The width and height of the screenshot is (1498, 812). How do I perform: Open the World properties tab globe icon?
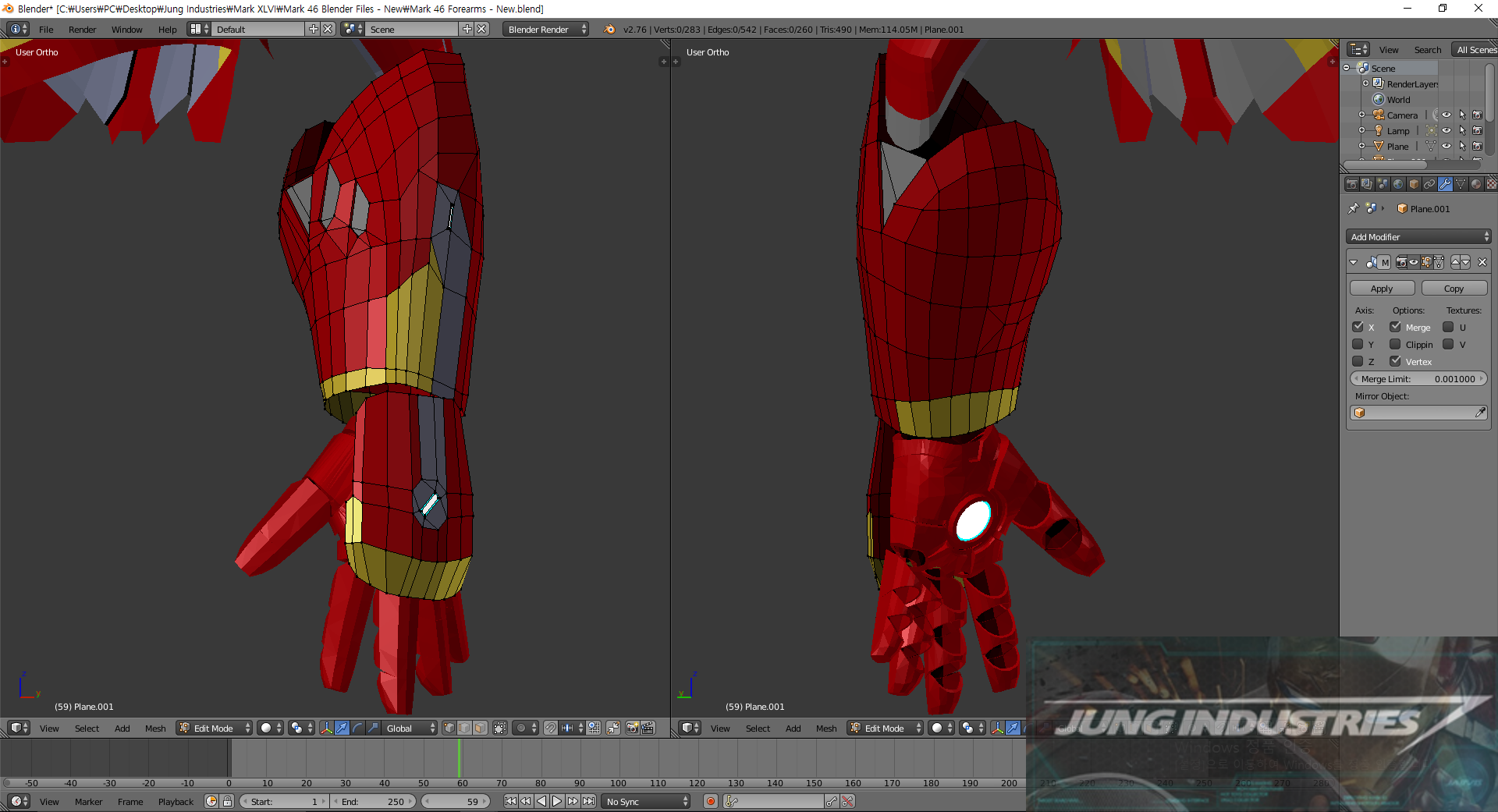[1398, 184]
